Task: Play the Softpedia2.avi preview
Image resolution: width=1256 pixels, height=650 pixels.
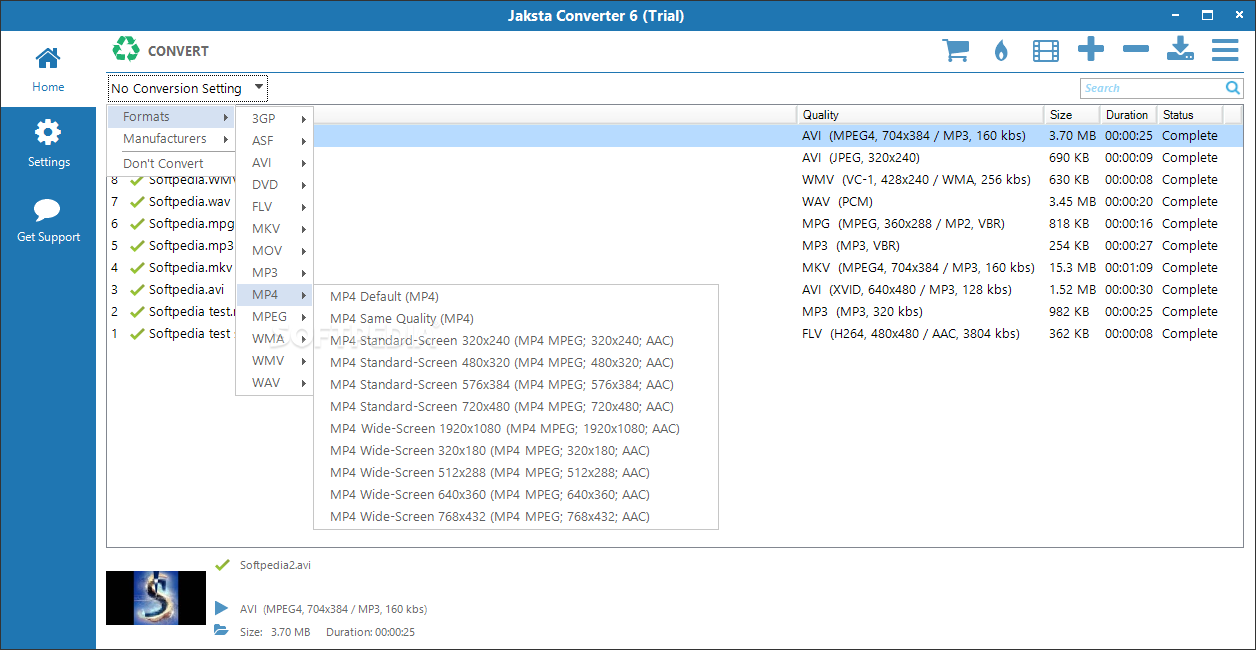Action: coord(221,608)
